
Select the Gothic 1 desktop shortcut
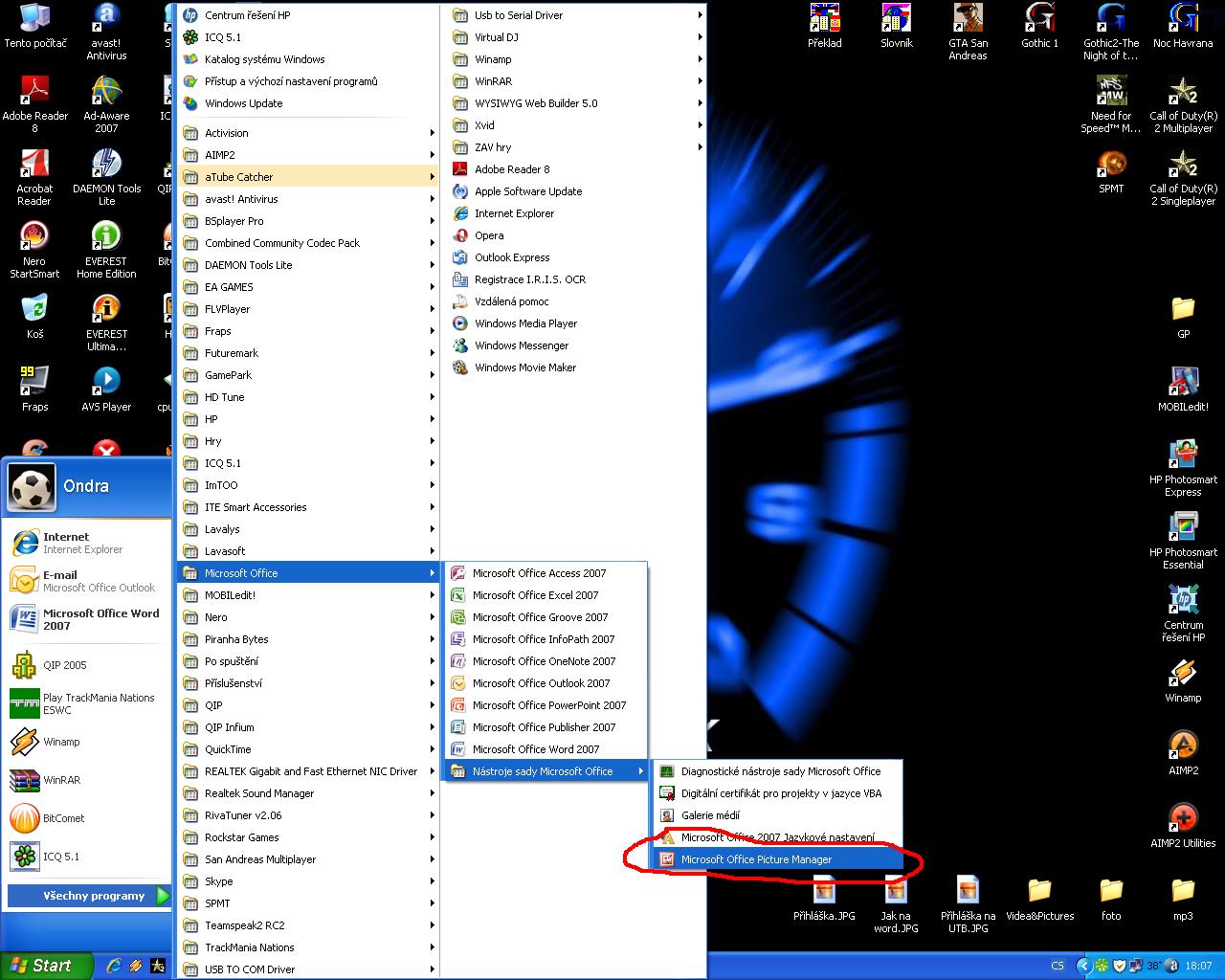(x=1039, y=26)
